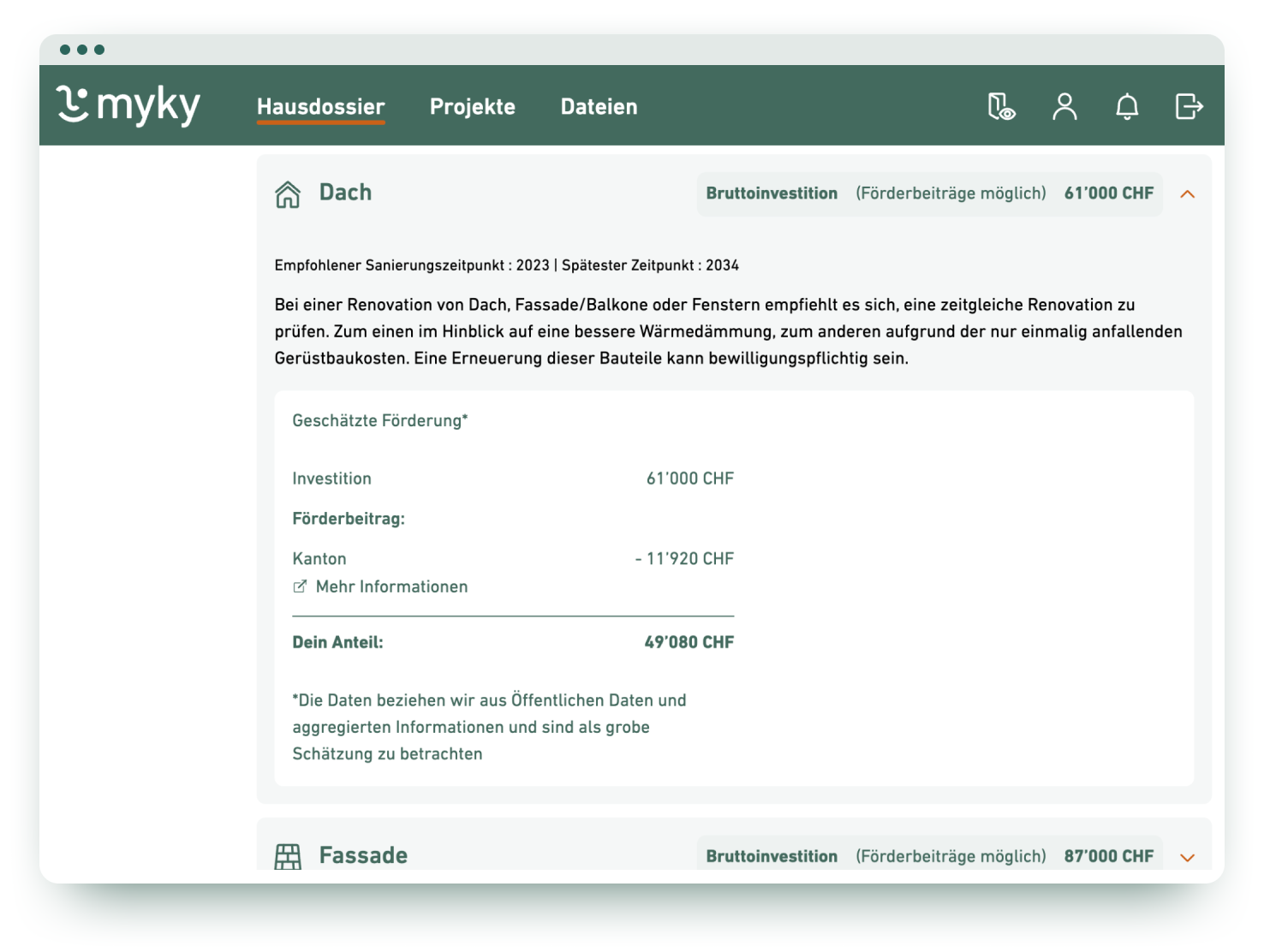Switch to the Projekte tab
1264x952 pixels.
(x=473, y=106)
